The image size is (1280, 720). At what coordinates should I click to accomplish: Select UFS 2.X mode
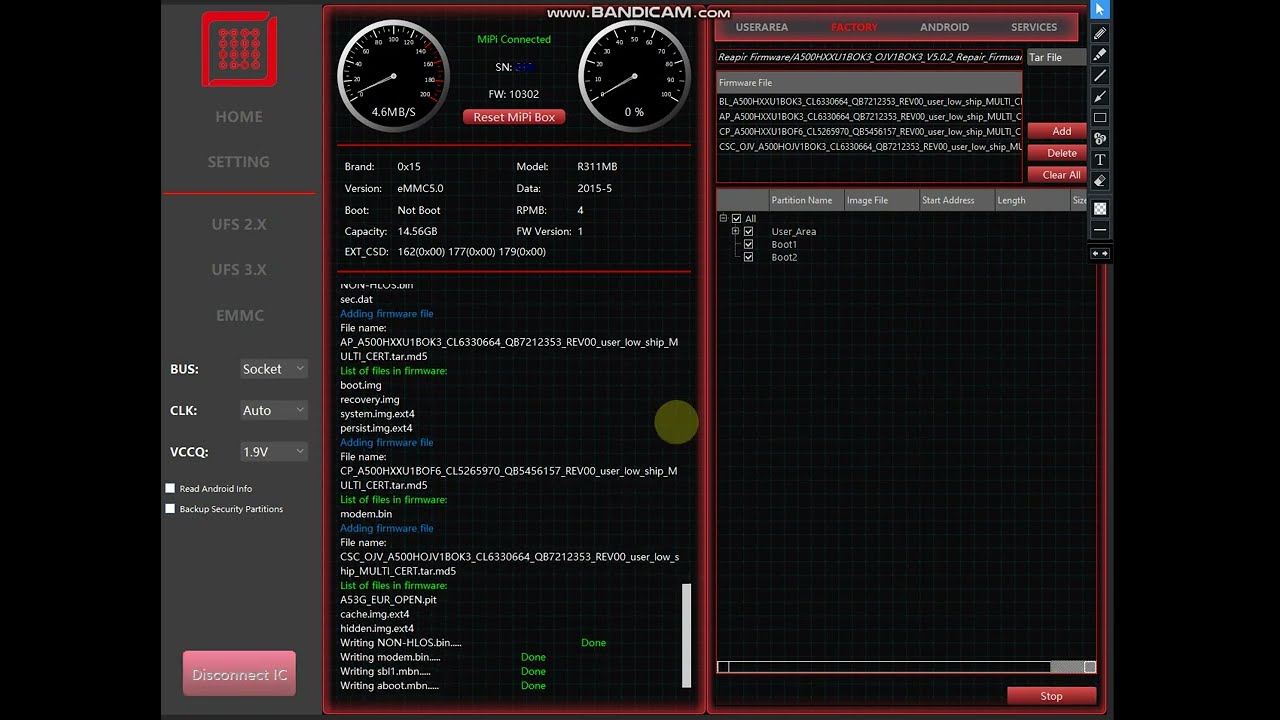tap(239, 224)
